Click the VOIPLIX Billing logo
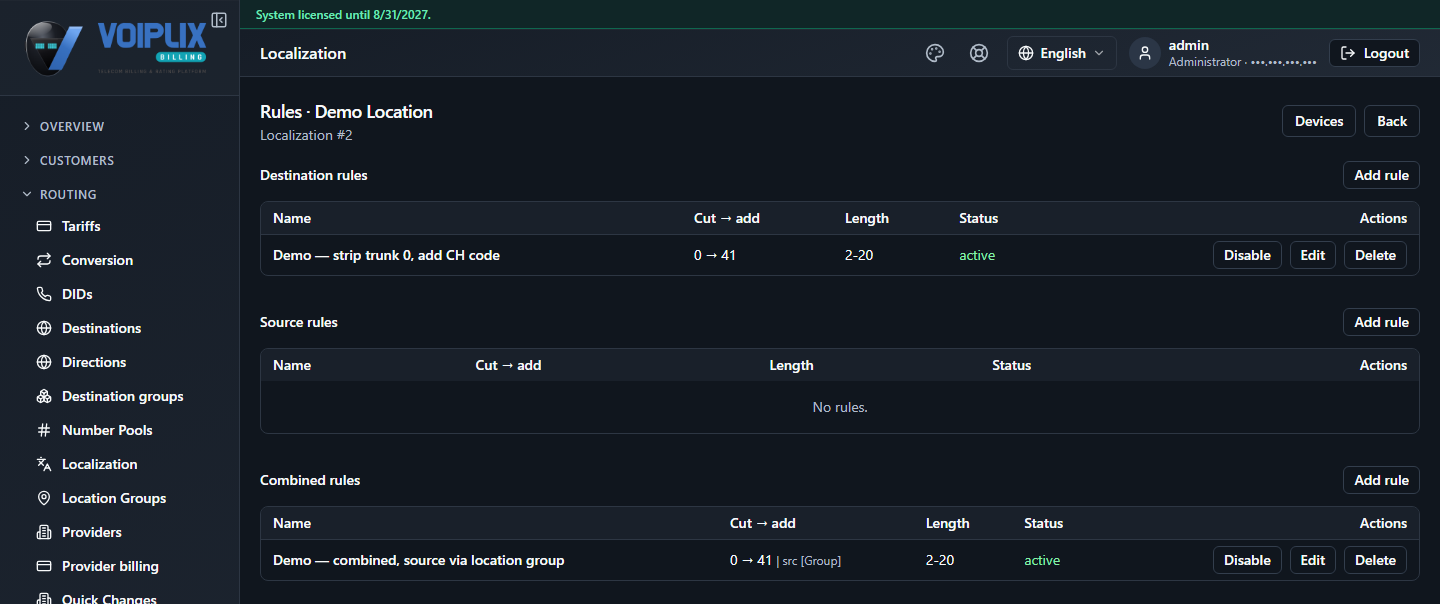Image resolution: width=1440 pixels, height=604 pixels. pos(116,47)
